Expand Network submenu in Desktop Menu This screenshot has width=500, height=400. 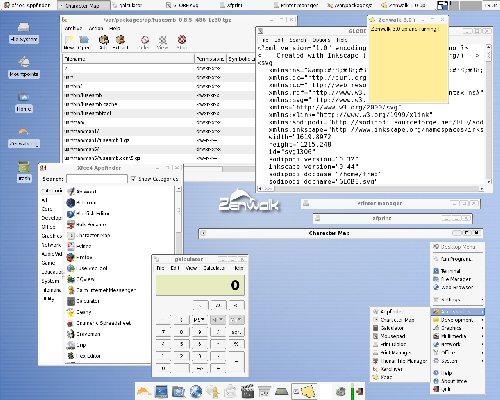pyautogui.click(x=458, y=344)
